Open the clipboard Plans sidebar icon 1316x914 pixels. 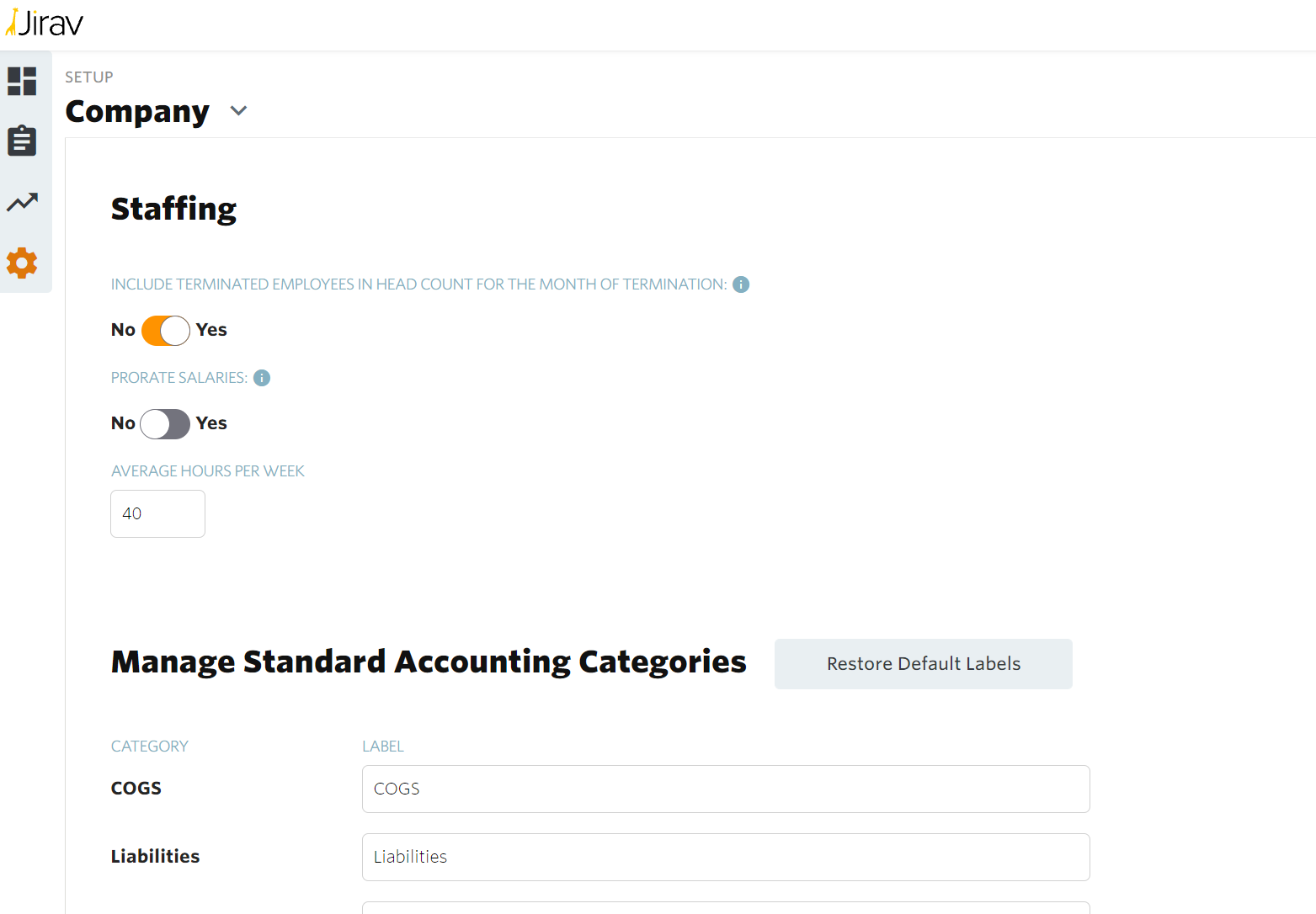tap(22, 141)
